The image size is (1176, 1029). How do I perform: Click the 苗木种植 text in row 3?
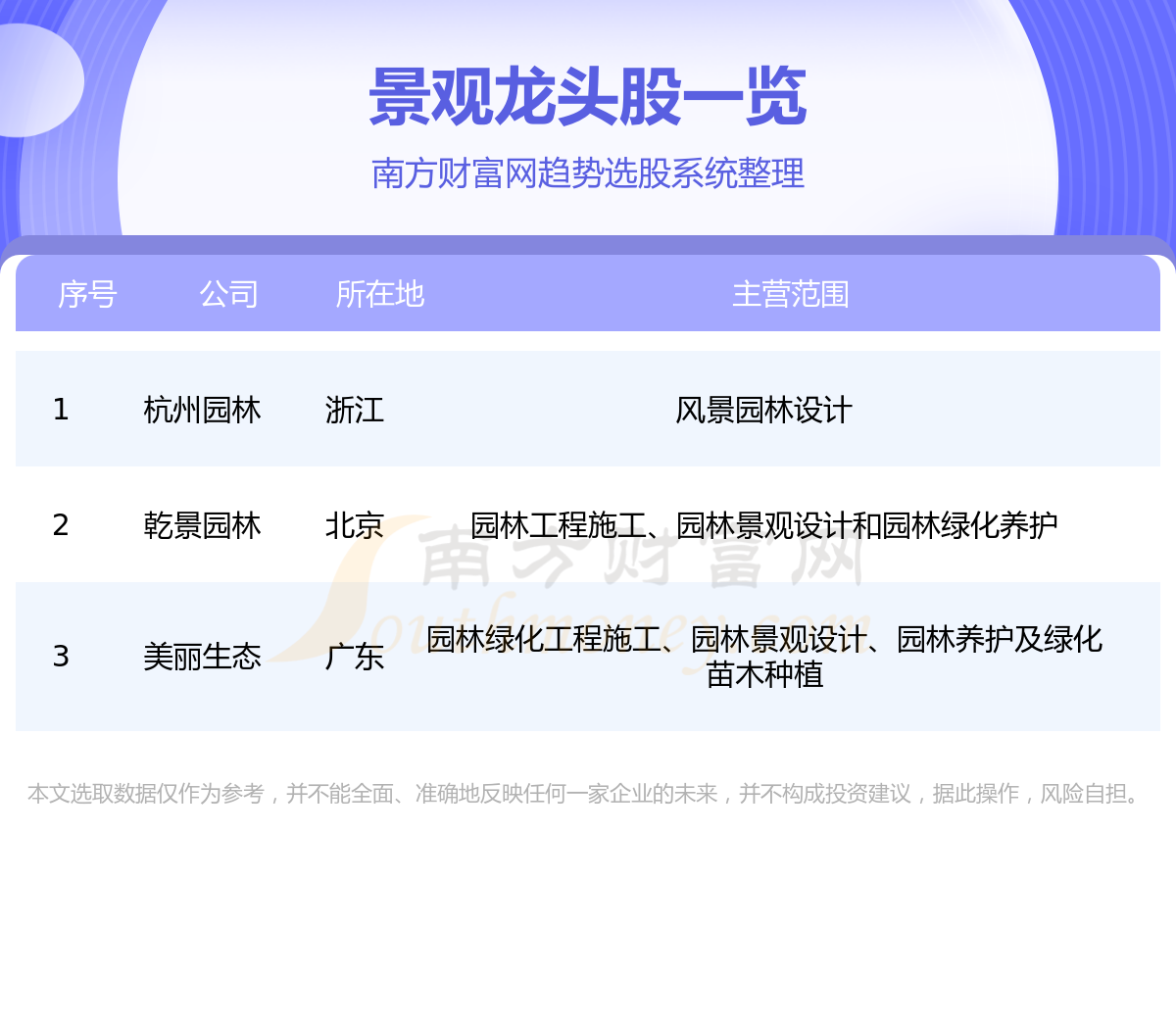(764, 675)
